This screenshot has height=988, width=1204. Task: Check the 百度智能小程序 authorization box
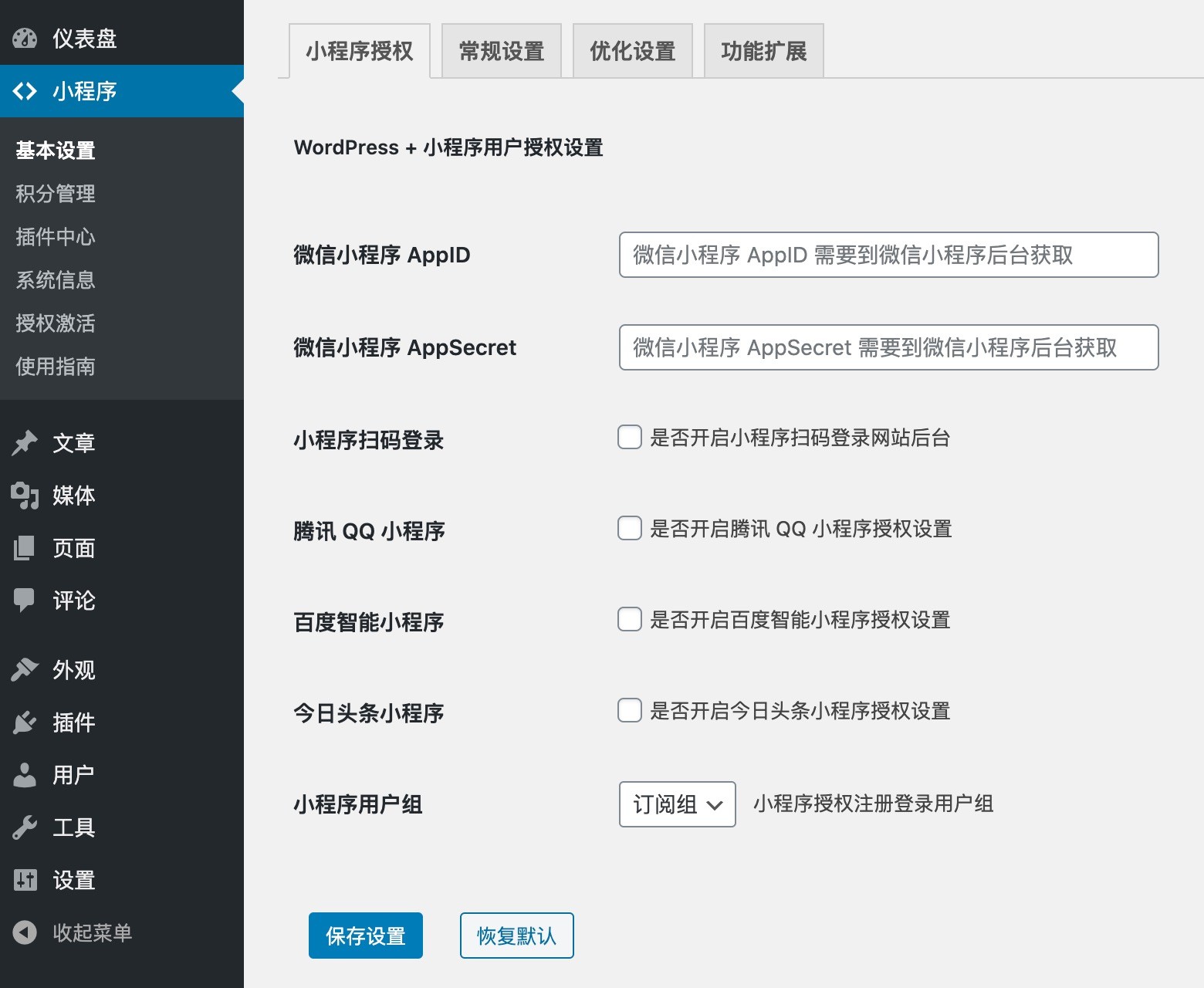click(x=630, y=619)
